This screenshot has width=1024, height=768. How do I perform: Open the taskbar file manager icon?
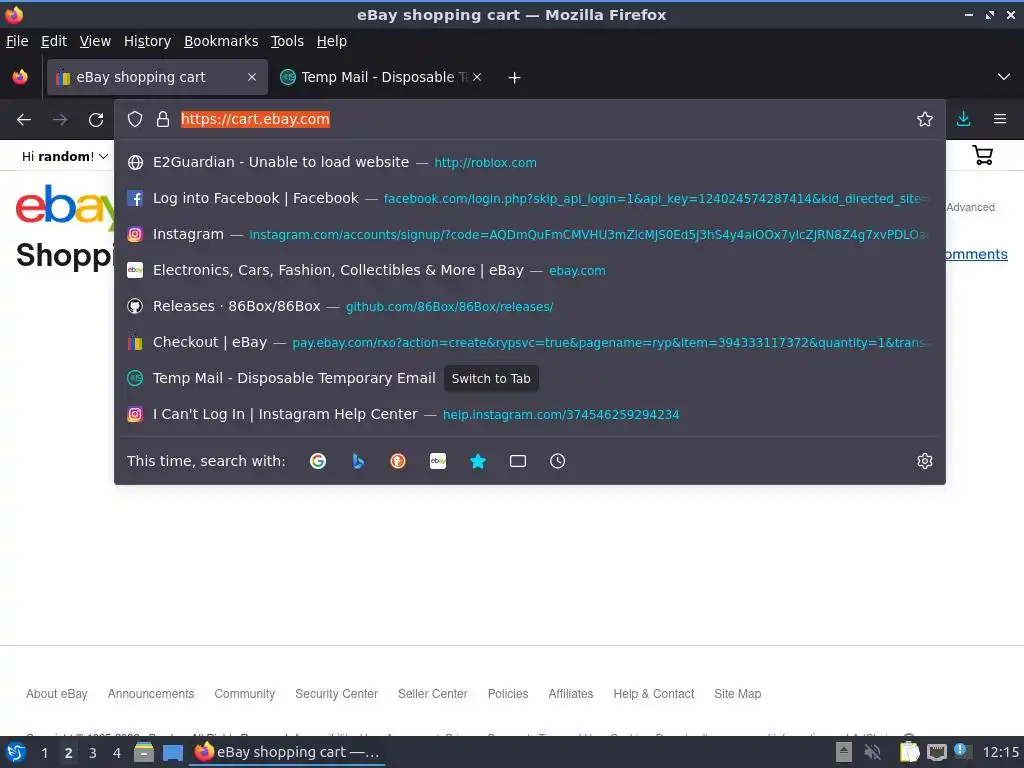[x=144, y=753]
